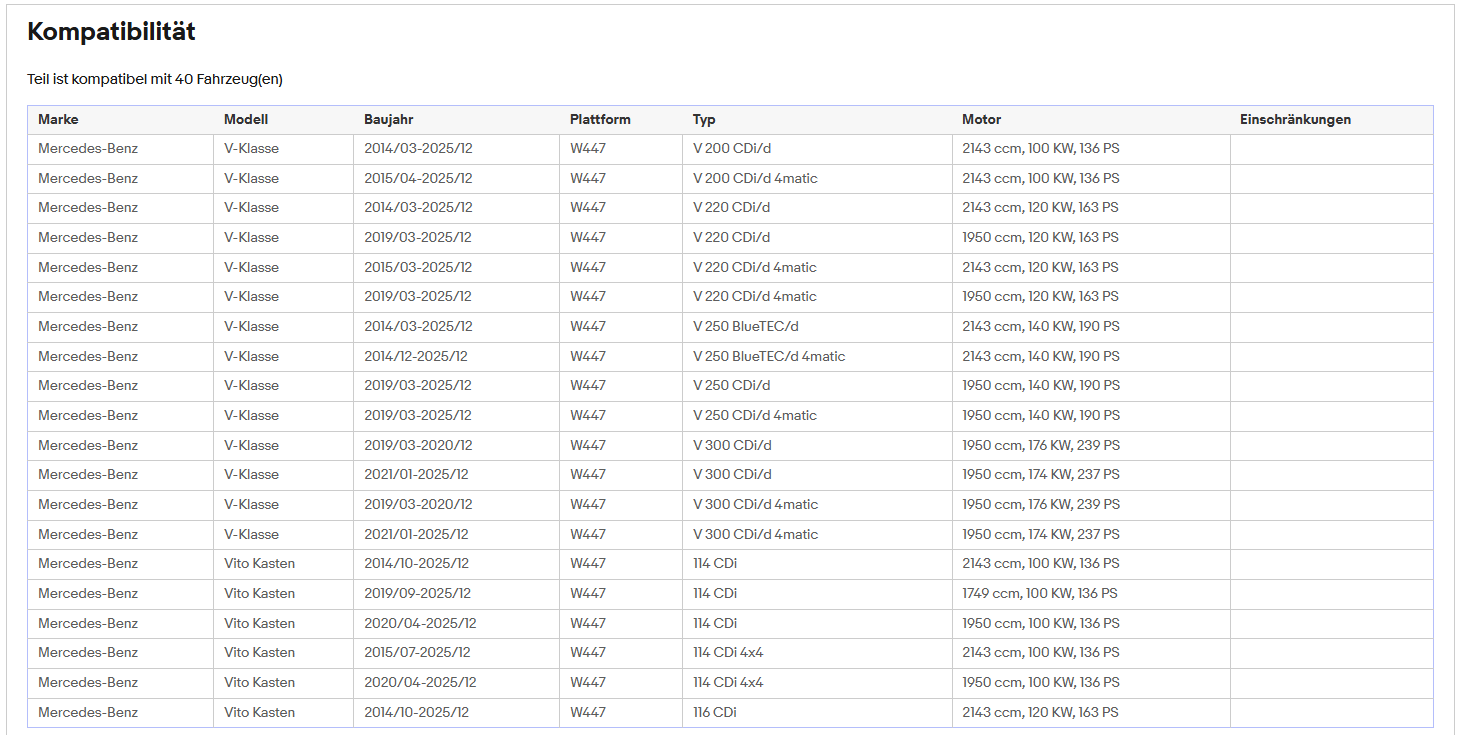Click the 2015/07-2025/12 Baujahr cell

[x=456, y=653]
